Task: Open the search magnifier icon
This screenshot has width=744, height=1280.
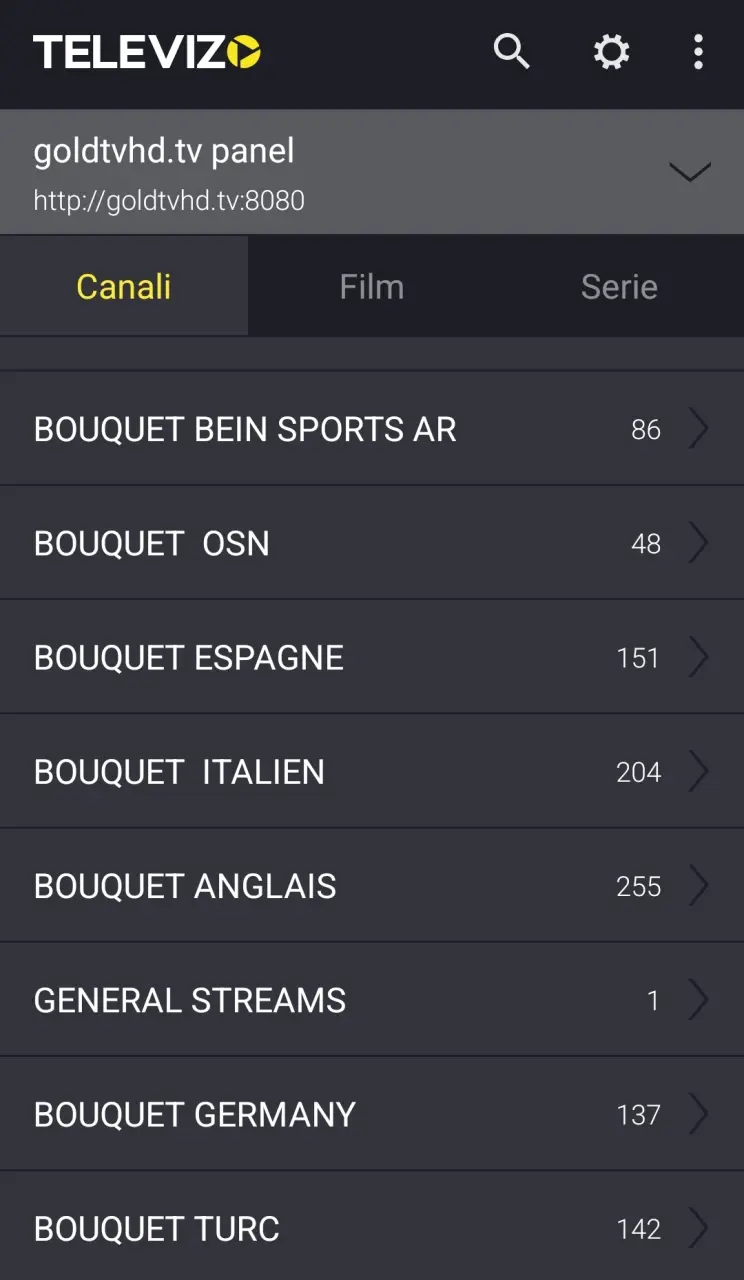Action: tap(511, 51)
